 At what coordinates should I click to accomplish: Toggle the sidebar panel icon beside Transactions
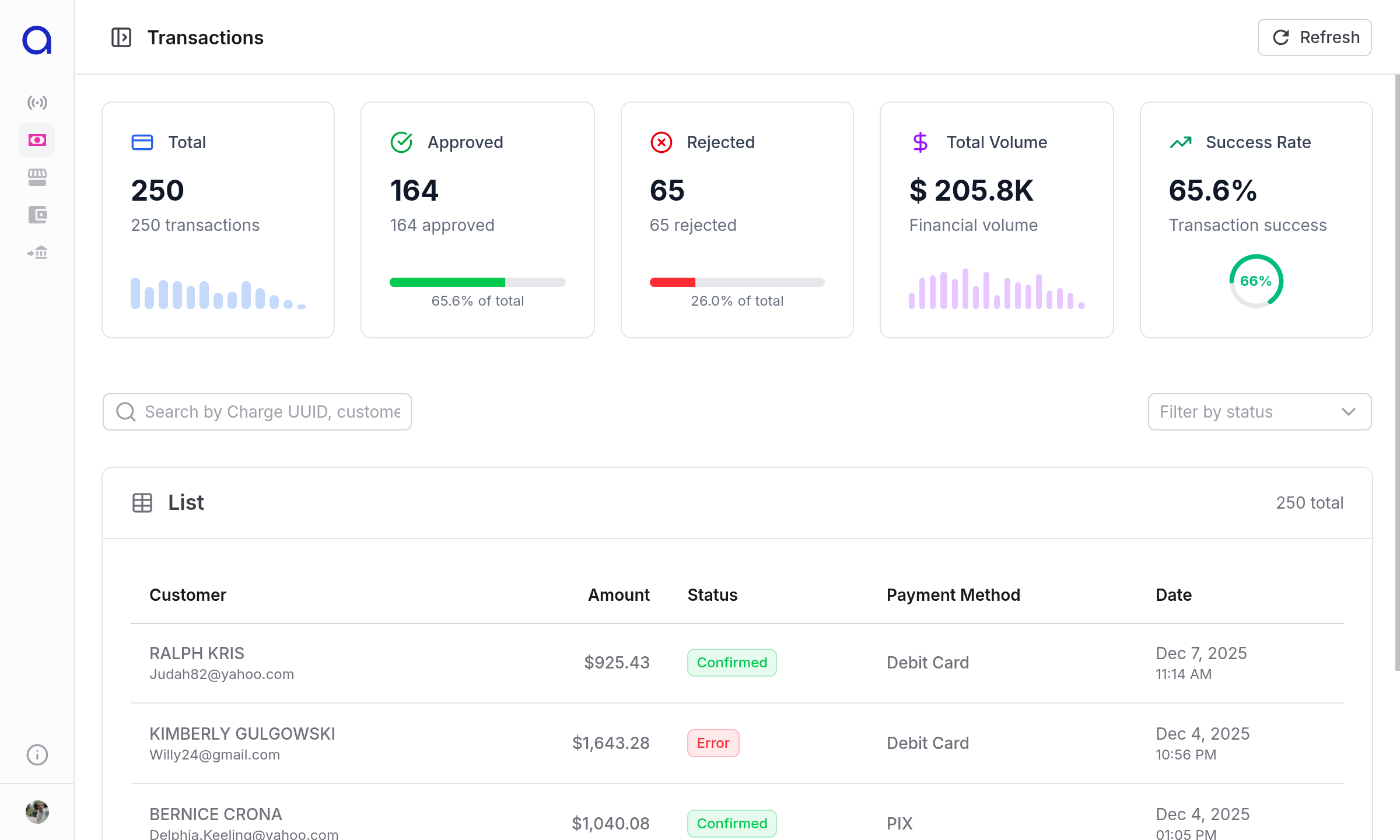pos(121,37)
